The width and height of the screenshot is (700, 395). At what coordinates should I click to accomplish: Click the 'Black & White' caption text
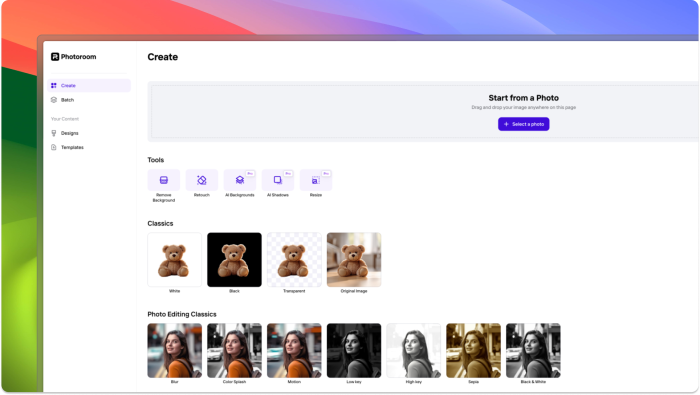[x=533, y=382]
